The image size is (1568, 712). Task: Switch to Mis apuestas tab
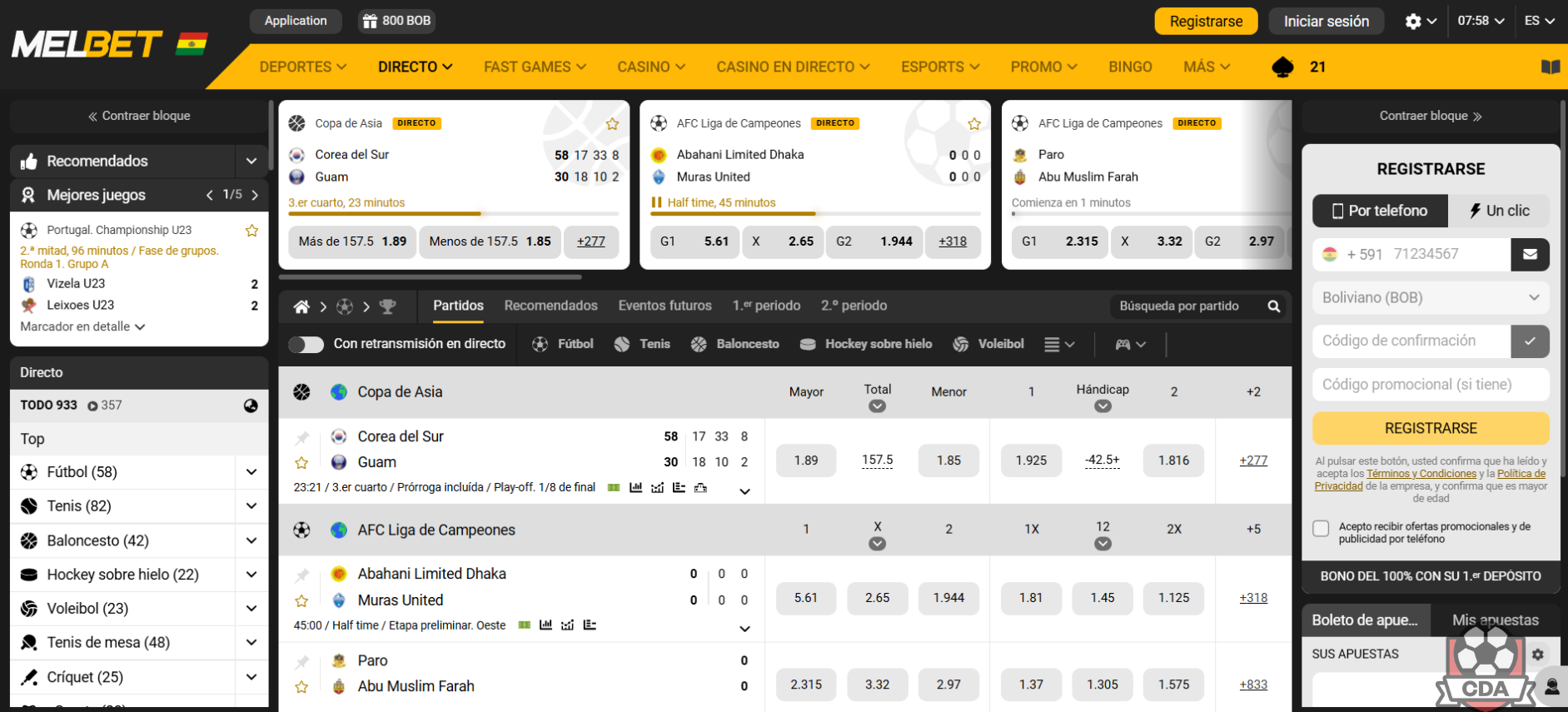(x=1495, y=620)
